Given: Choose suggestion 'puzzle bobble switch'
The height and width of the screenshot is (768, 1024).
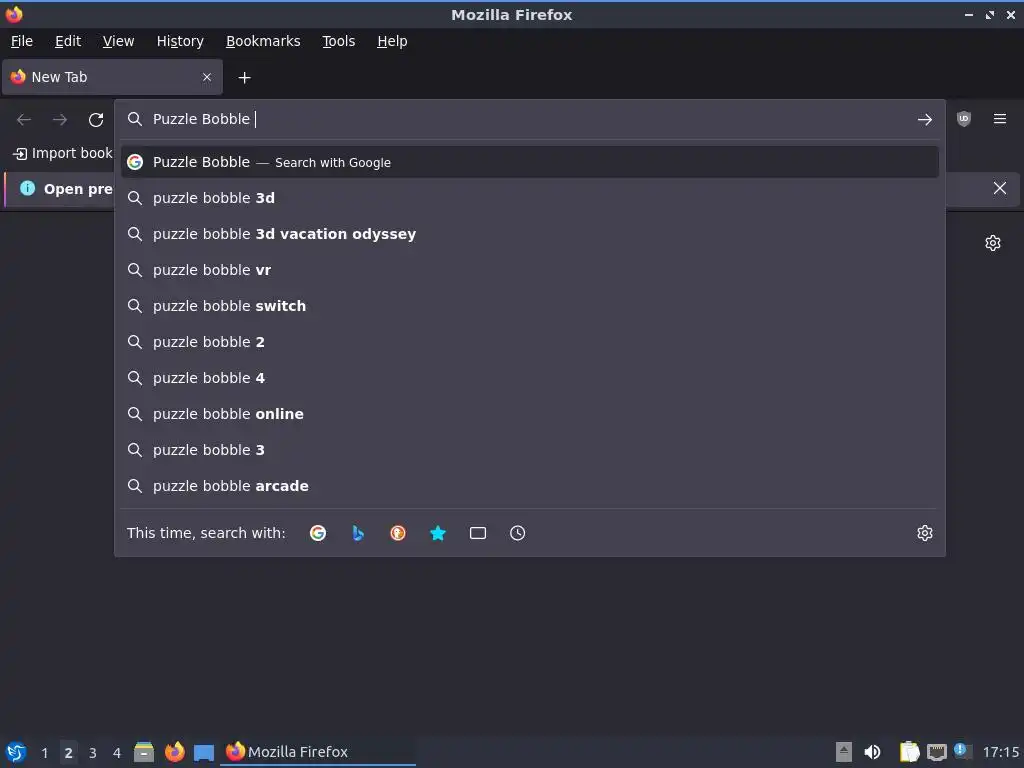Looking at the screenshot, I should [x=530, y=306].
